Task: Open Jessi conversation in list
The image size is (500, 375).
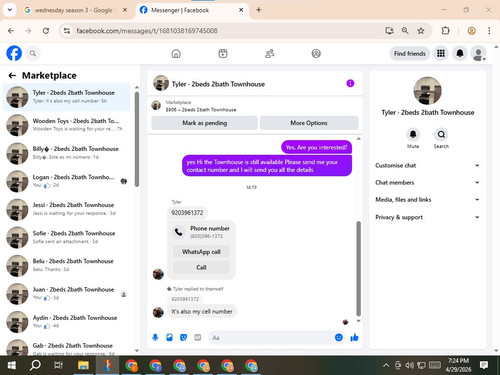Action: coord(66,209)
